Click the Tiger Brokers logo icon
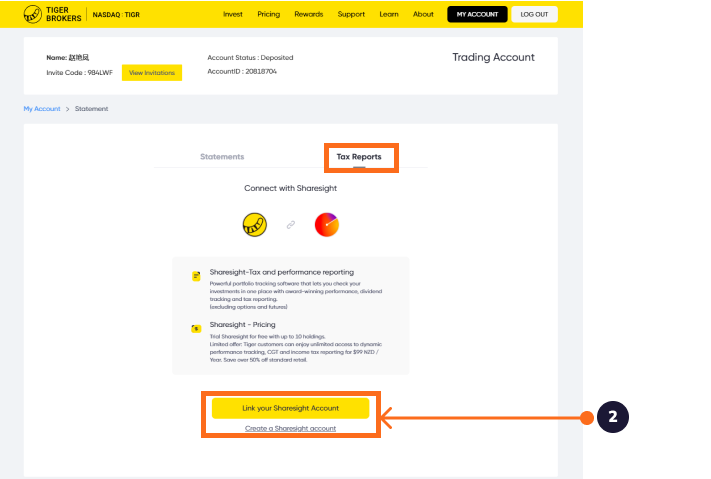The width and height of the screenshot is (711, 479). [33, 15]
